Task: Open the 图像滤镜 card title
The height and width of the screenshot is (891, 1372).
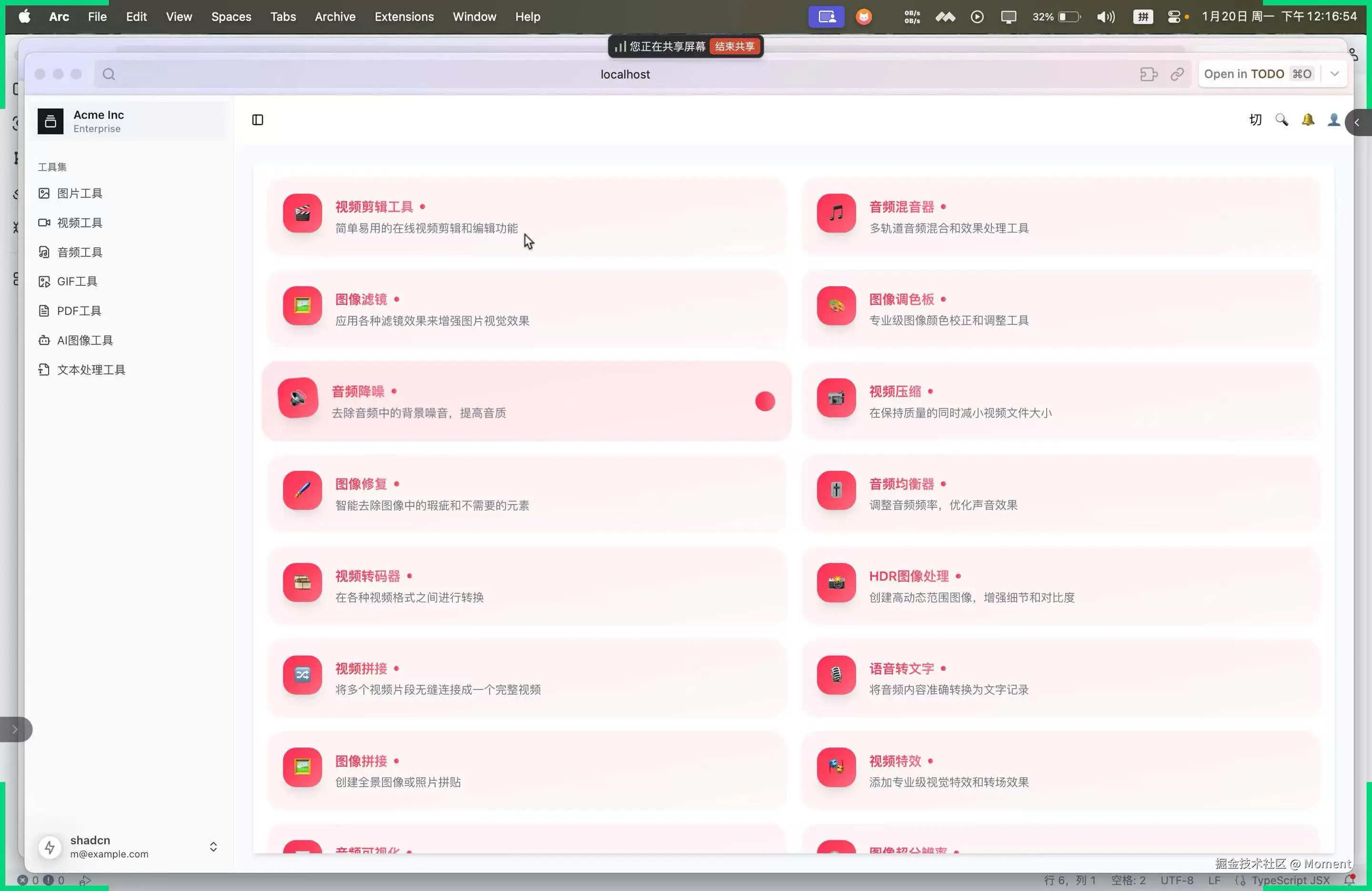Action: [362, 299]
